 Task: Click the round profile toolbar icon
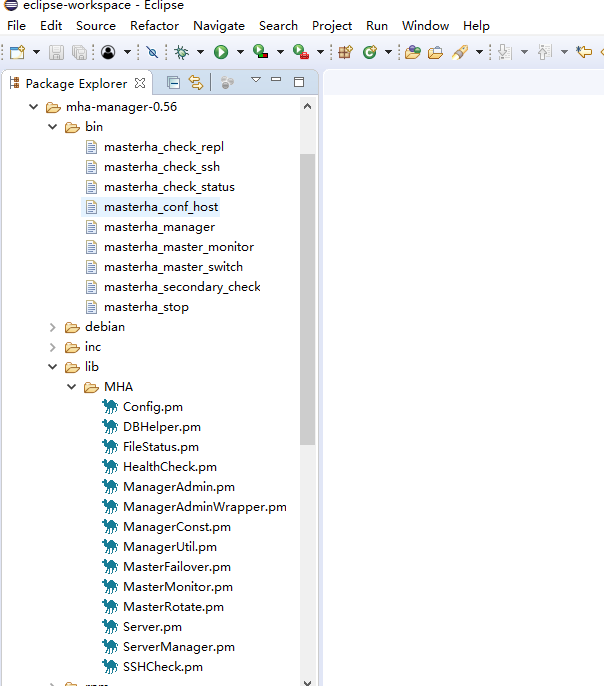(x=108, y=52)
